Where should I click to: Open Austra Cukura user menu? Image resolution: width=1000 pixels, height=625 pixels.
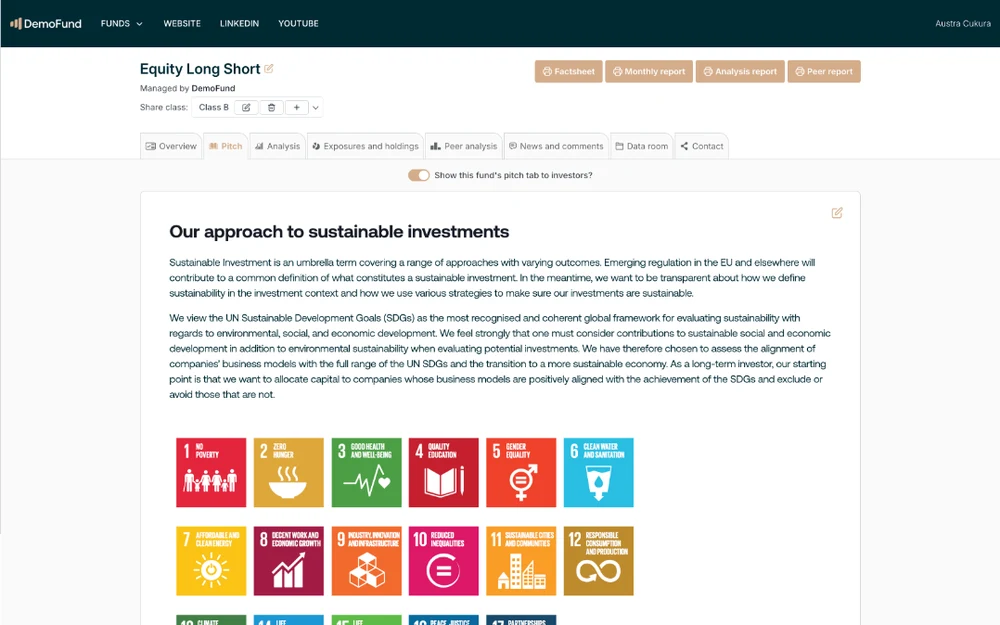[x=962, y=24]
